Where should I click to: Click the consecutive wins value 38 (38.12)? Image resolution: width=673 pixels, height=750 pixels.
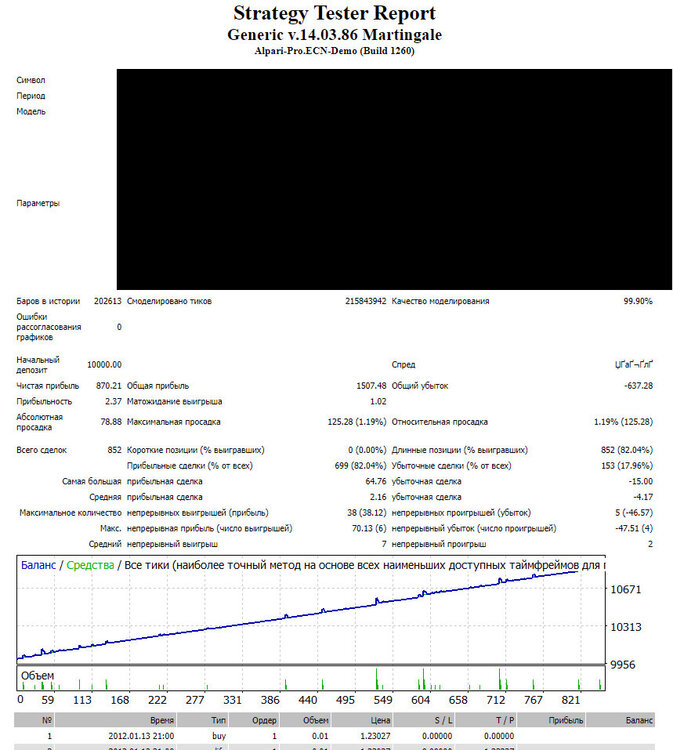pyautogui.click(x=366, y=513)
